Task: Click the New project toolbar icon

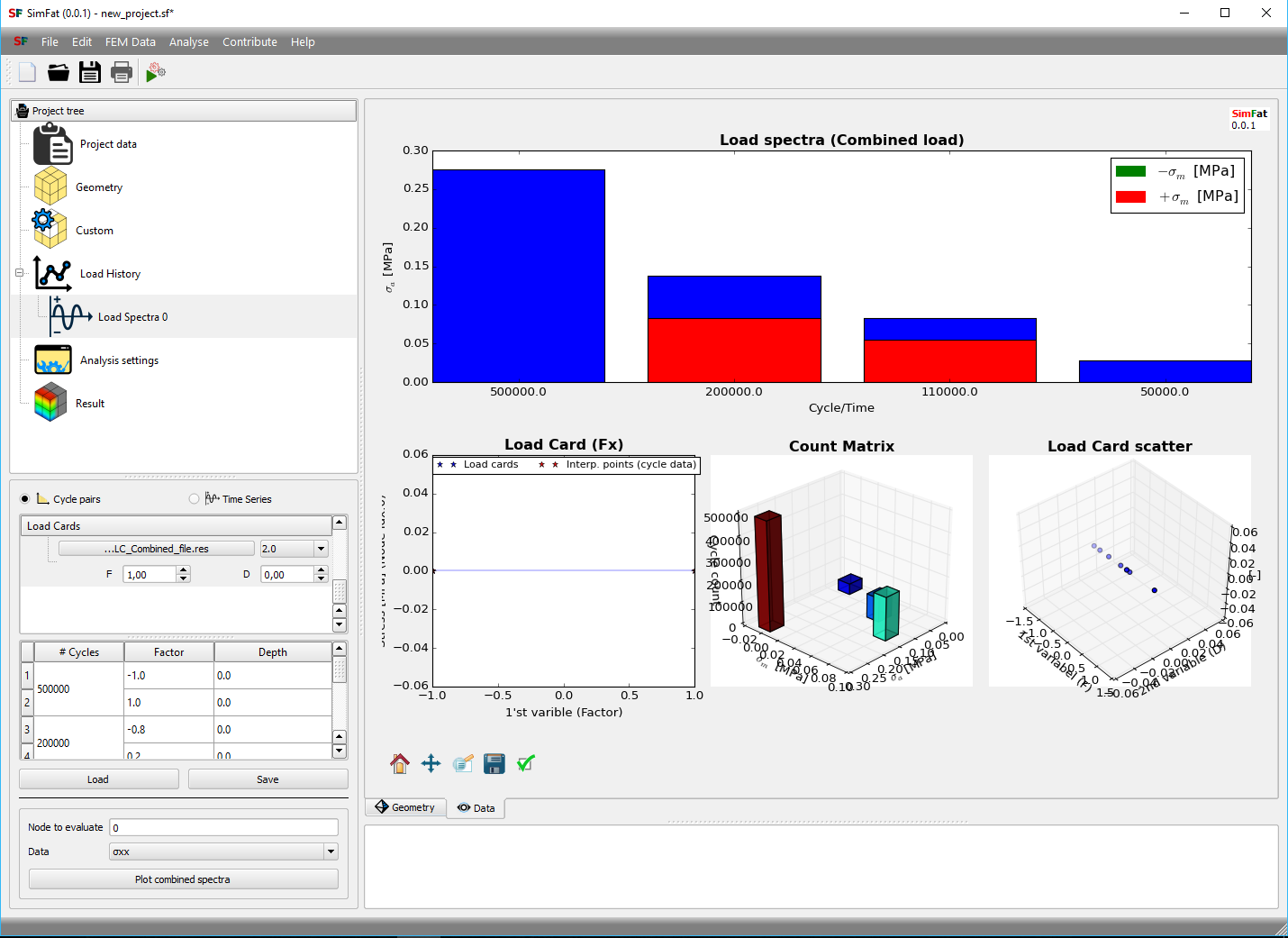Action: 27,72
